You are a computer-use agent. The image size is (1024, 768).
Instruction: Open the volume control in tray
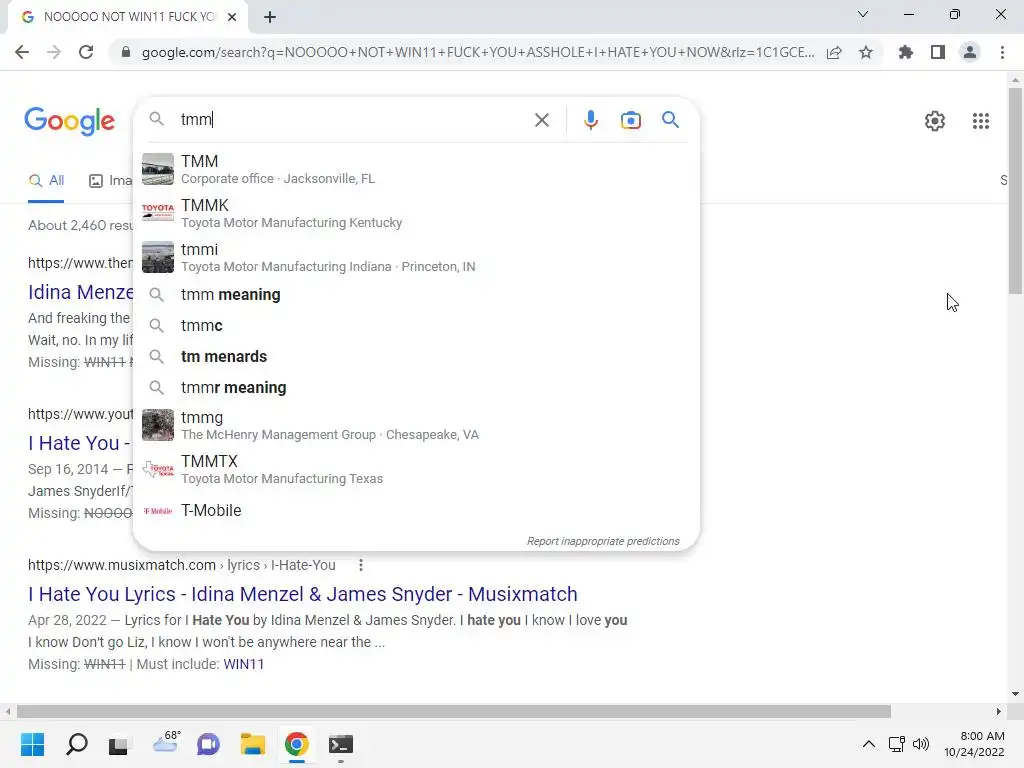click(921, 744)
